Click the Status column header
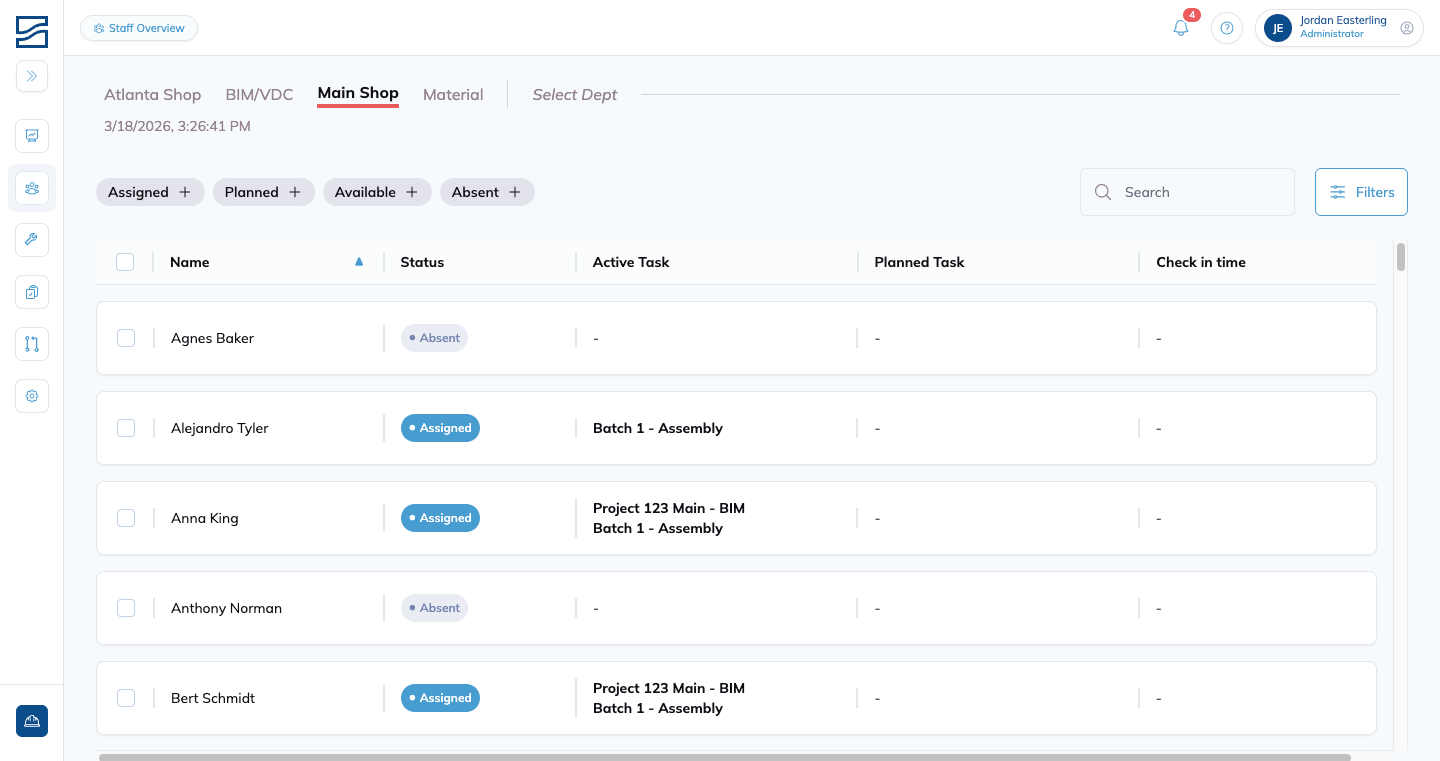 point(422,262)
